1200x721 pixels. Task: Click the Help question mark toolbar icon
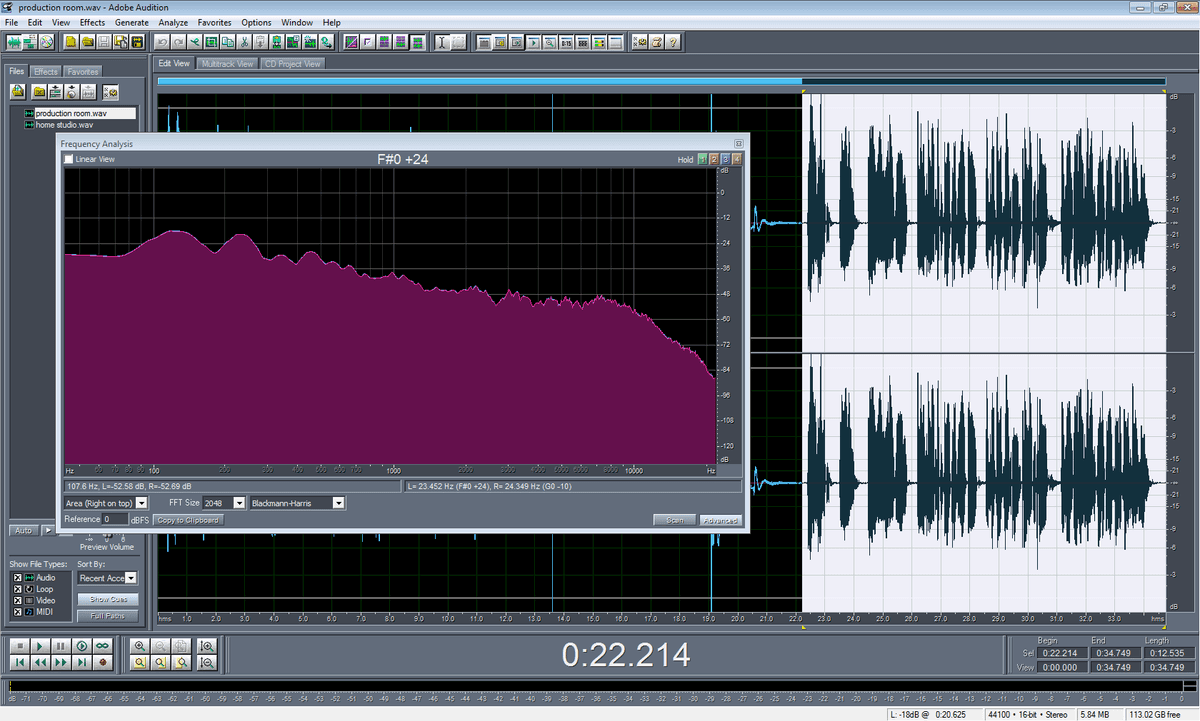point(672,42)
